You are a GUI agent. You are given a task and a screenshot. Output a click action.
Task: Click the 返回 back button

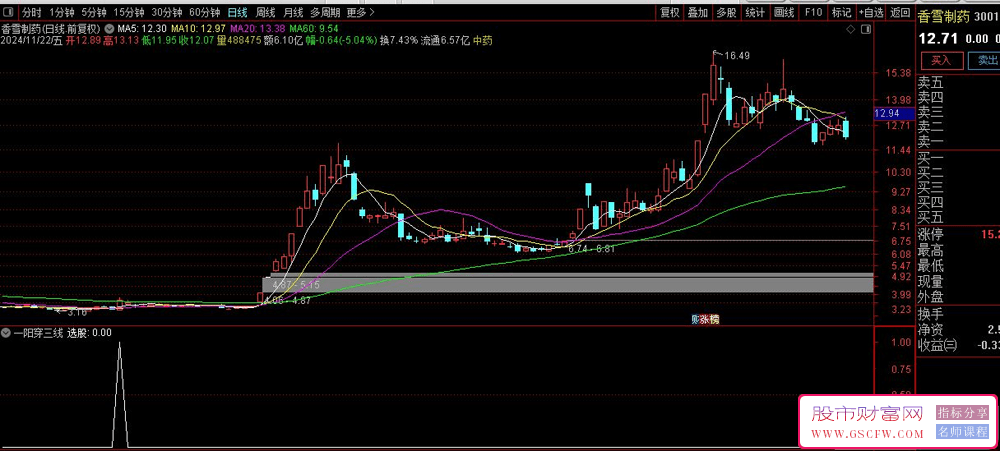click(900, 12)
